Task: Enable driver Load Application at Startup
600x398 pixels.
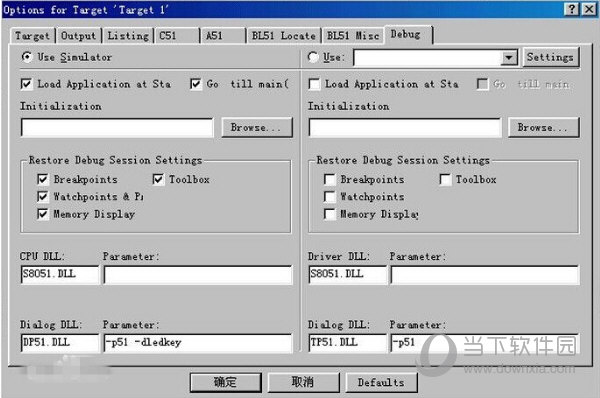Action: pos(314,84)
